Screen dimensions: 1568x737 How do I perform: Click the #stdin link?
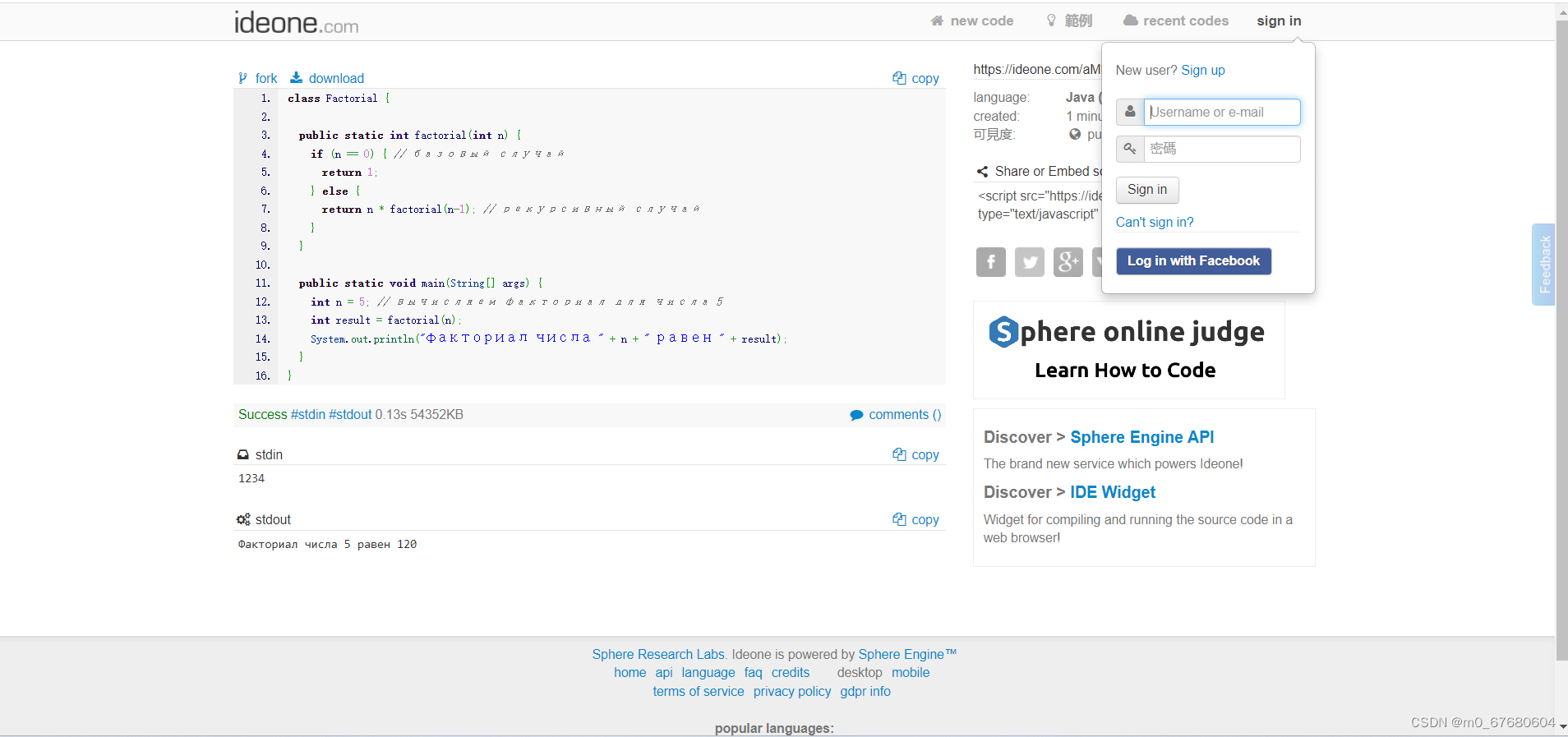pyautogui.click(x=308, y=415)
